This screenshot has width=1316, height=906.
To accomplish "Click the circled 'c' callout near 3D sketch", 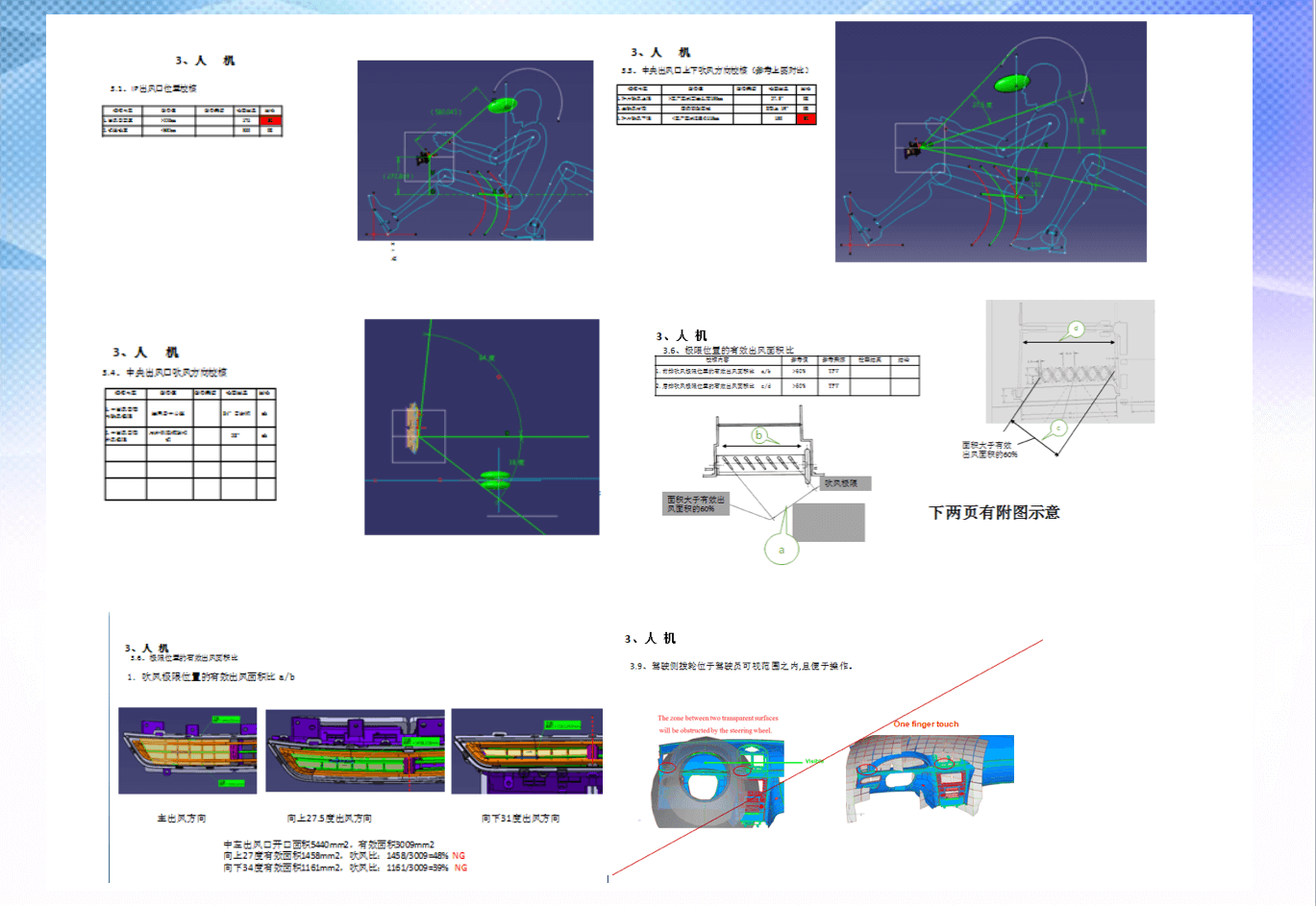I will (1058, 429).
